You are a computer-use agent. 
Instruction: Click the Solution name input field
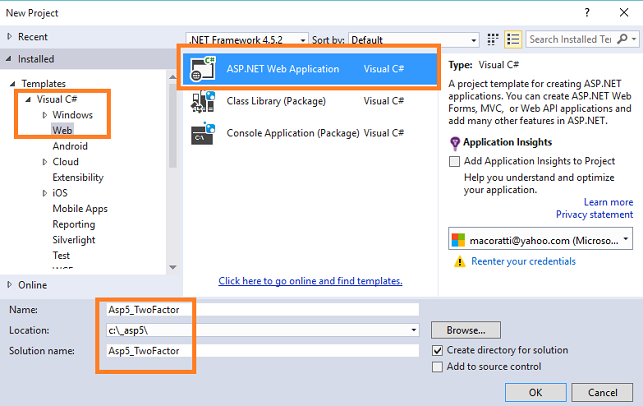262,351
